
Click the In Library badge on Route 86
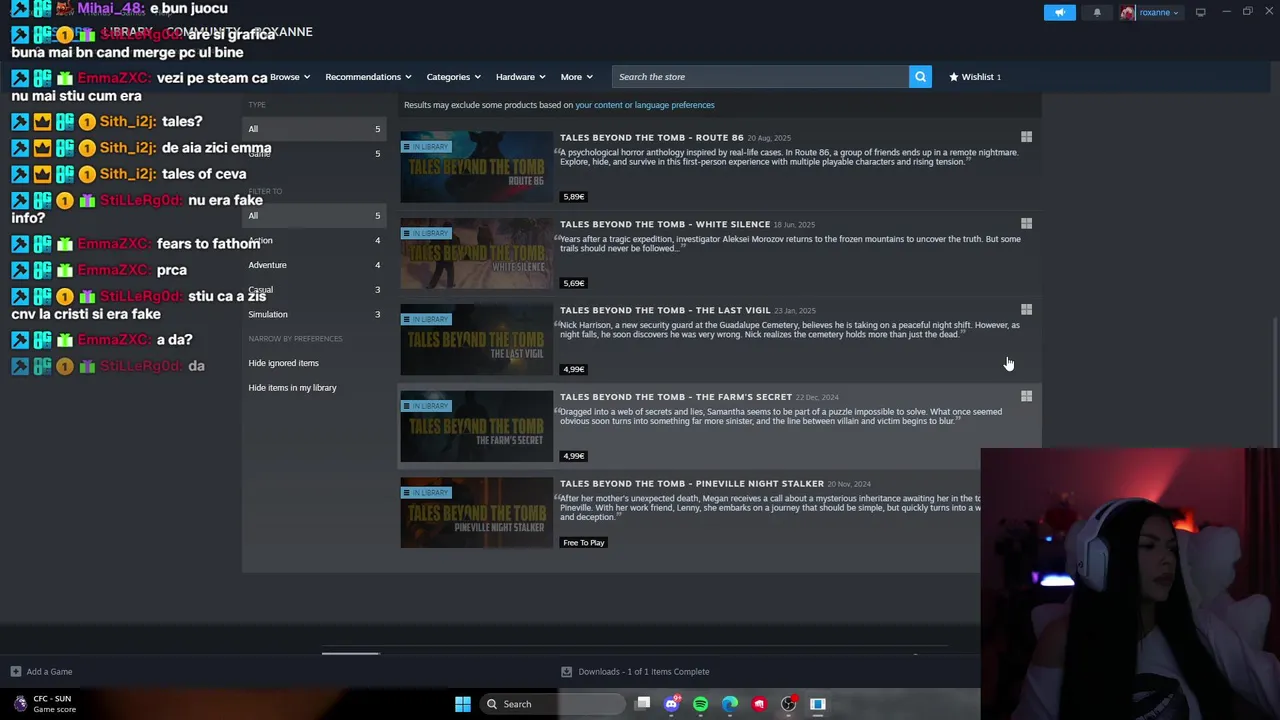(x=426, y=147)
